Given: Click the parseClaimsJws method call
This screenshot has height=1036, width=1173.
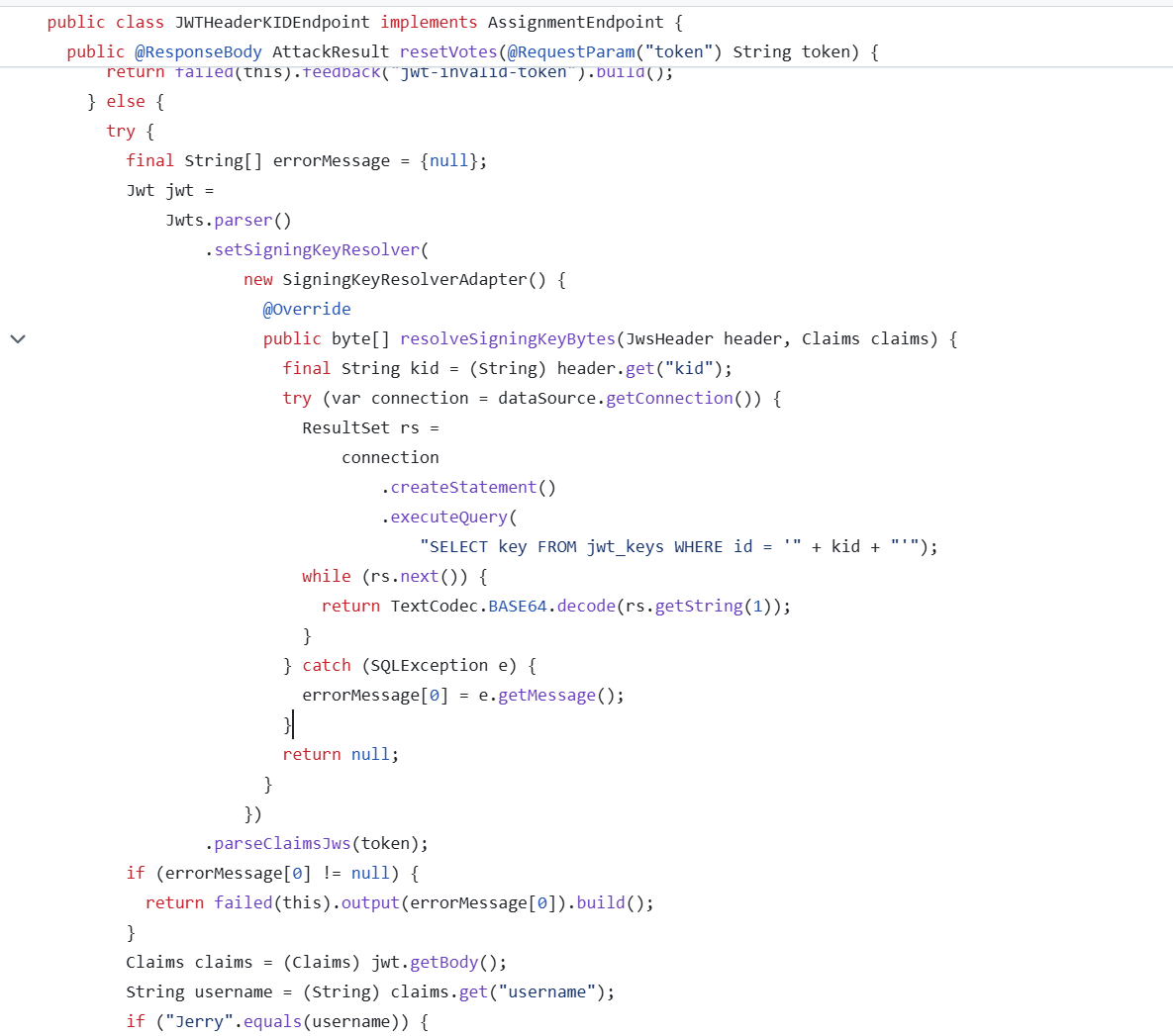Looking at the screenshot, I should [282, 843].
